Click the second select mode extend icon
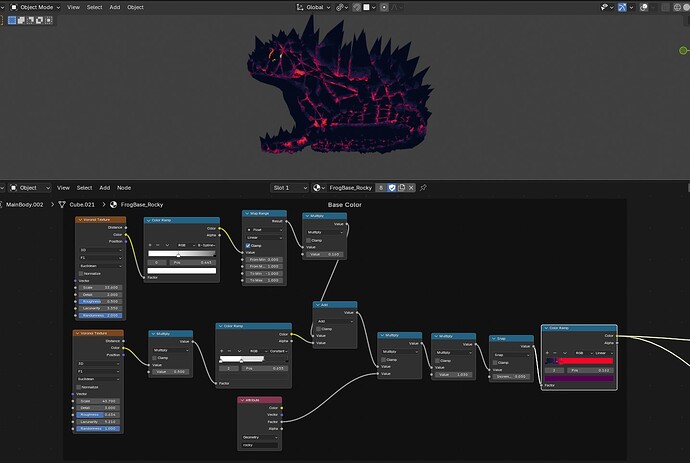The height and width of the screenshot is (463, 690). pyautogui.click(x=21, y=20)
